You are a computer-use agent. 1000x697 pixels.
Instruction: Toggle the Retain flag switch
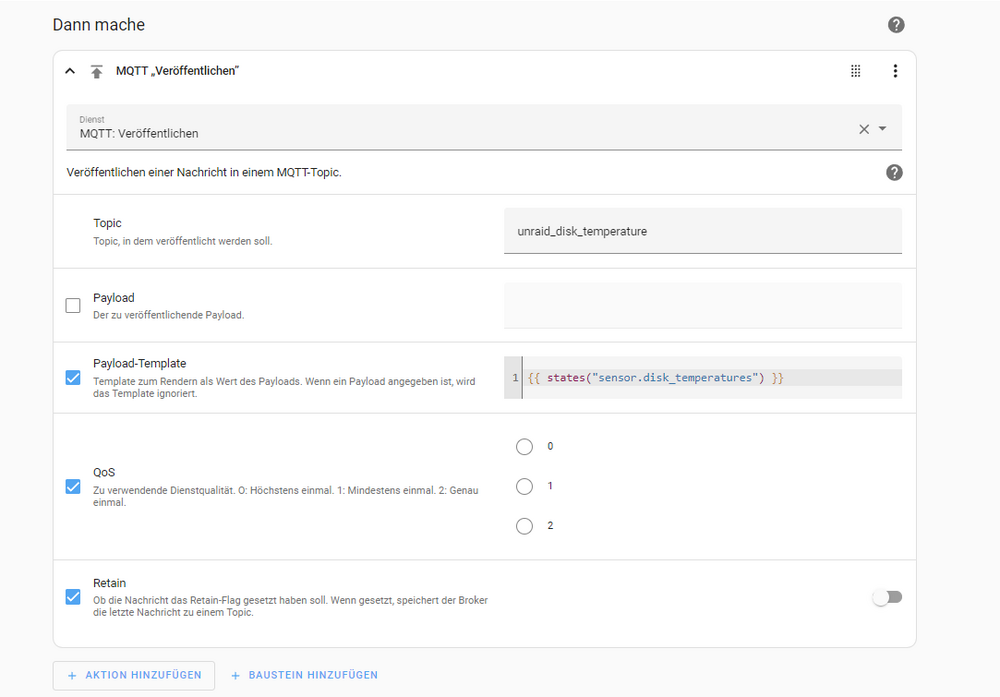[887, 597]
